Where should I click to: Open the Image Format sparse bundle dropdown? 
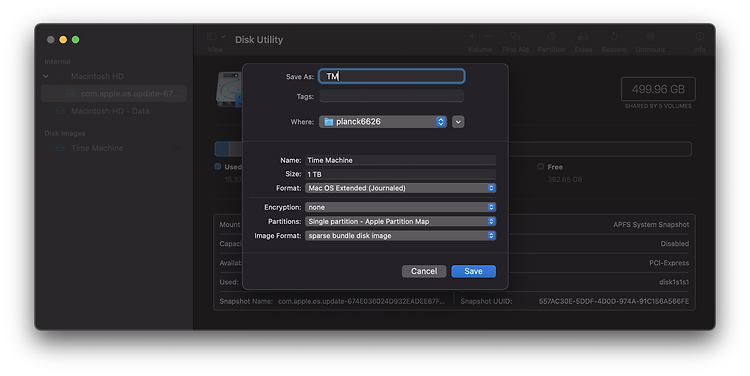pos(400,235)
